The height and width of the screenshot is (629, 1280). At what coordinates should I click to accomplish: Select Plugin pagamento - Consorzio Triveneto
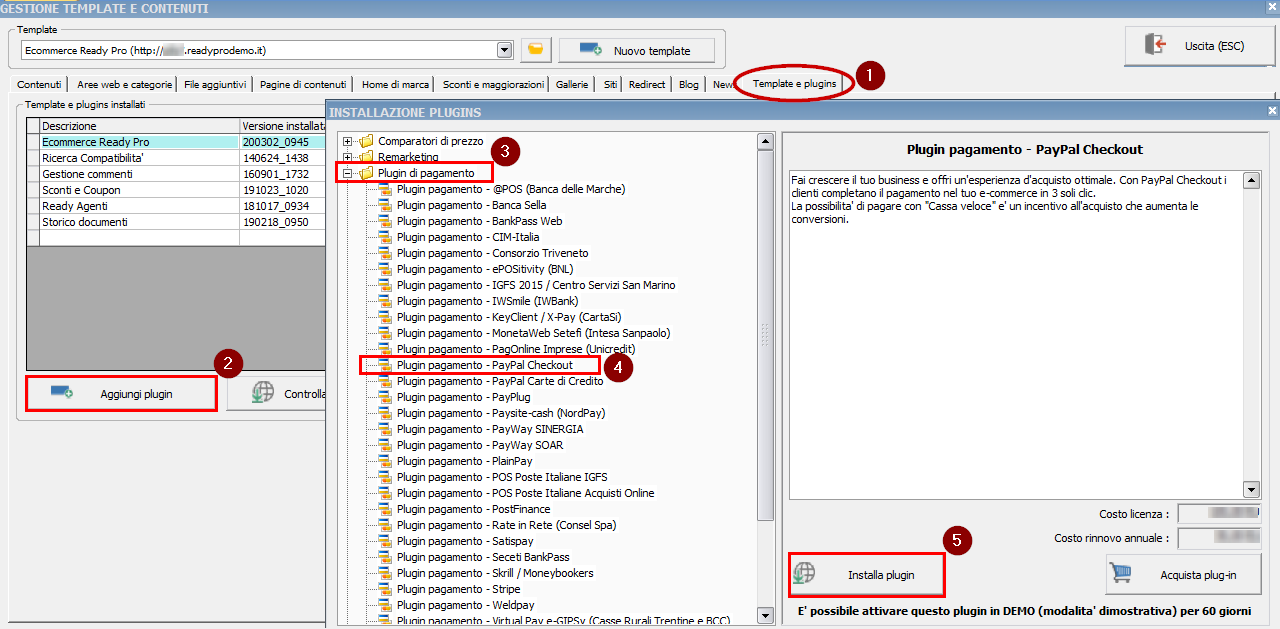click(492, 253)
